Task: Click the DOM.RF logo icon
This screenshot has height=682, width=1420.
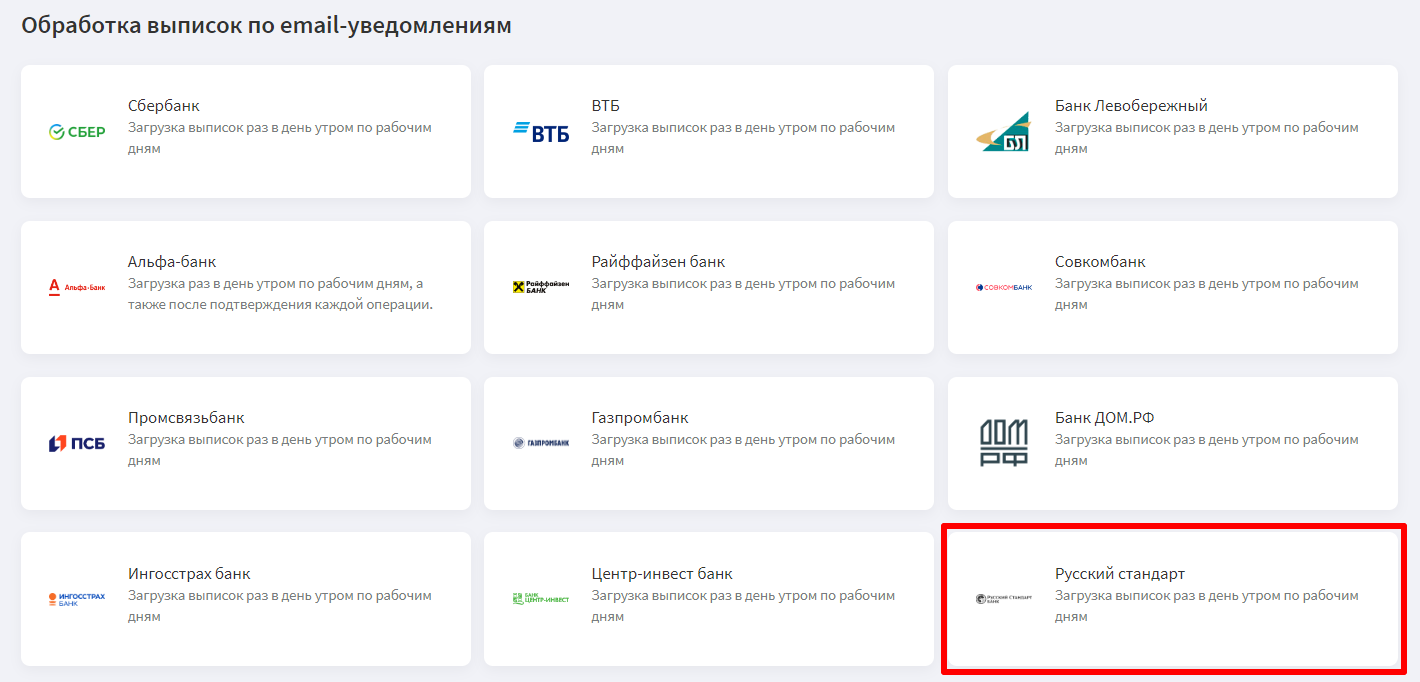Action: (x=1004, y=443)
